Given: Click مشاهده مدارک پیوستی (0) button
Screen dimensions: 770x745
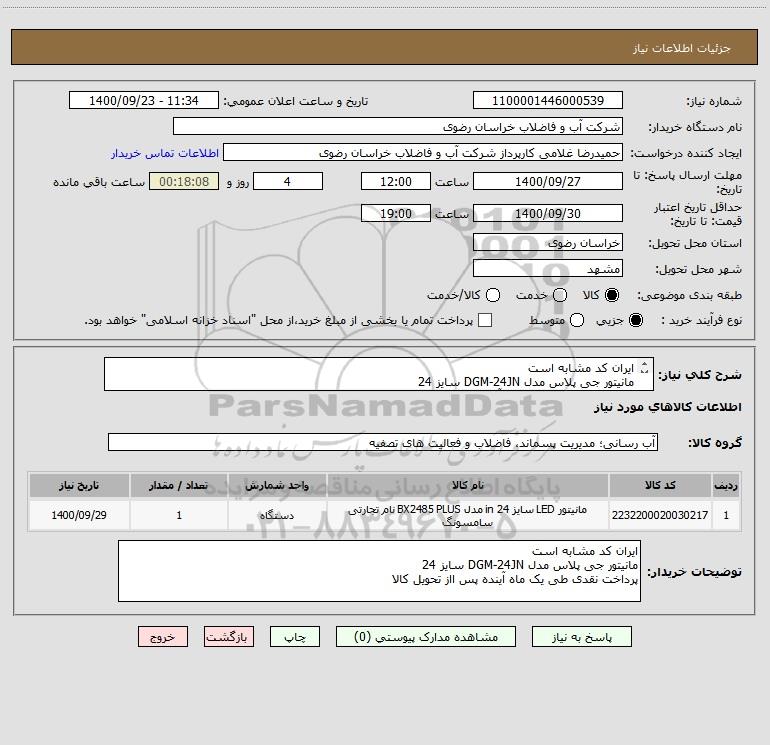Looking at the screenshot, I should click(x=426, y=637).
